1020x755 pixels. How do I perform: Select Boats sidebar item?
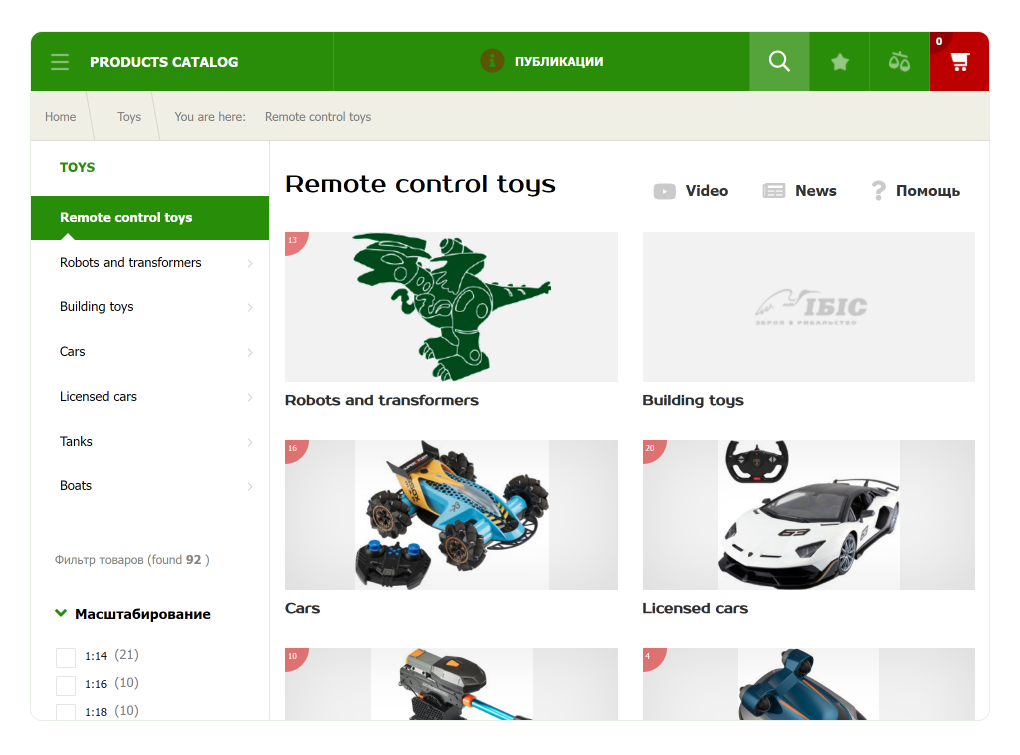coord(75,486)
